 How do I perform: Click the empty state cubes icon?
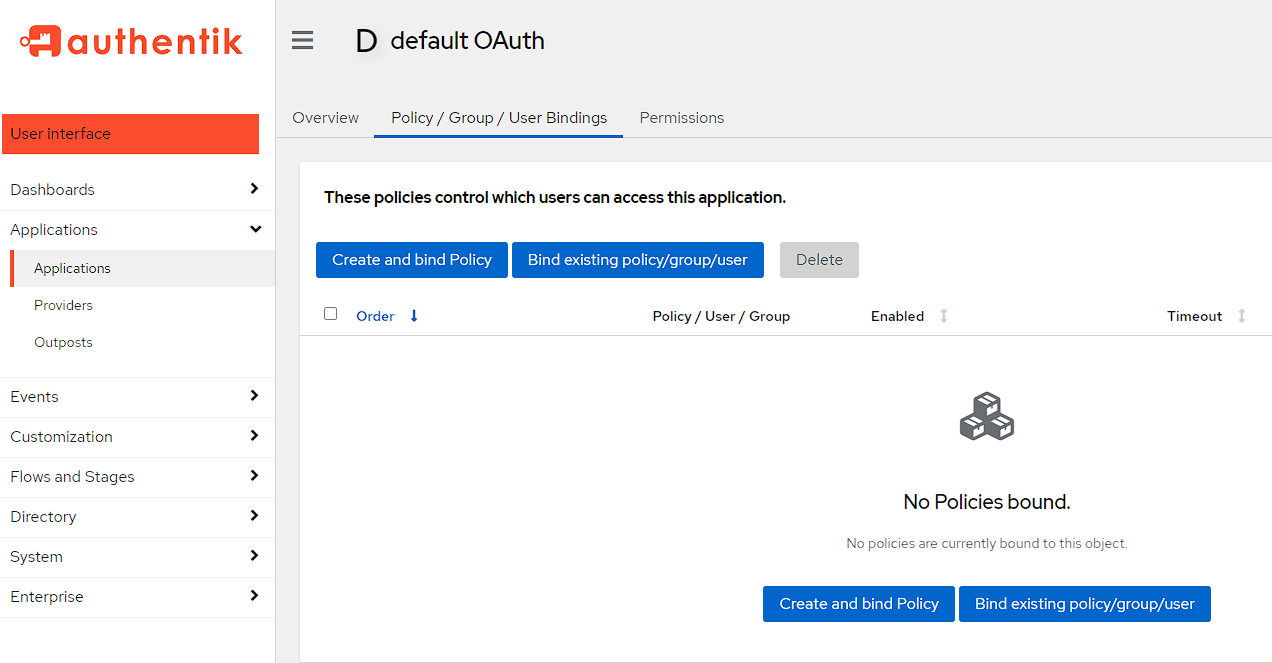pyautogui.click(x=986, y=416)
